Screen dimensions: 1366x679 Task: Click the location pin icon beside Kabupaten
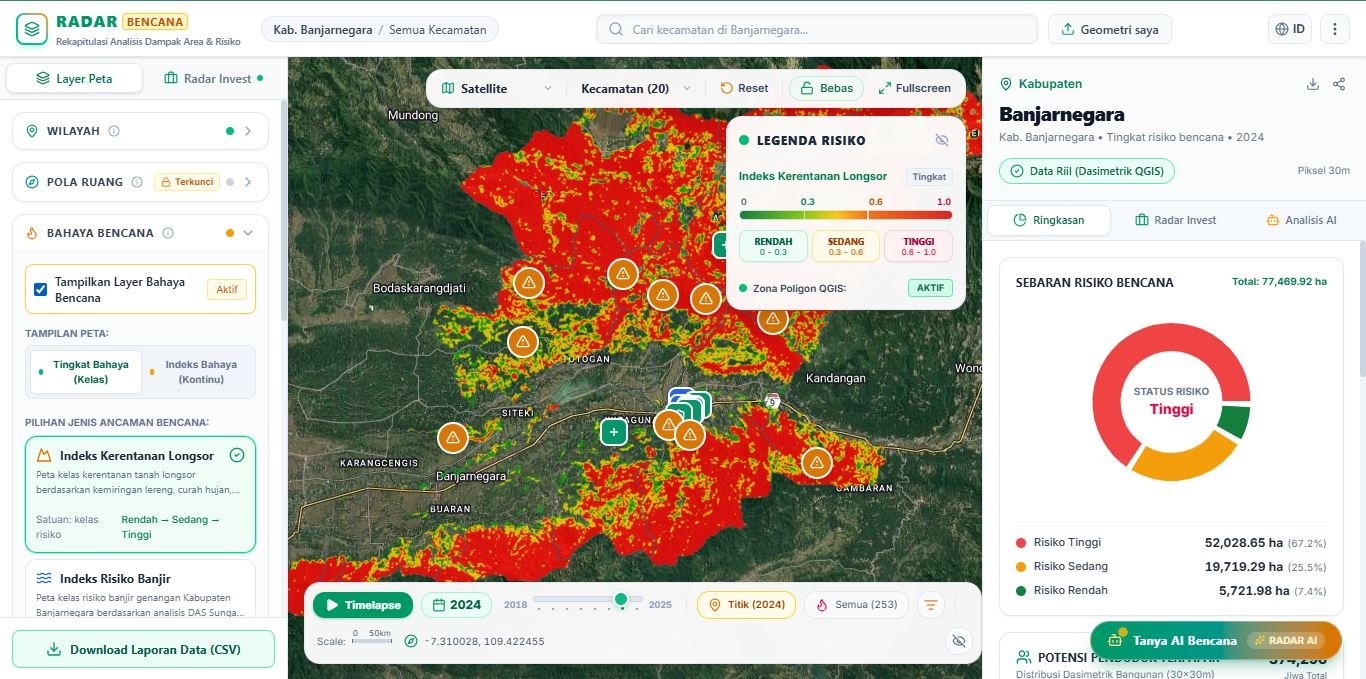pyautogui.click(x=1006, y=84)
